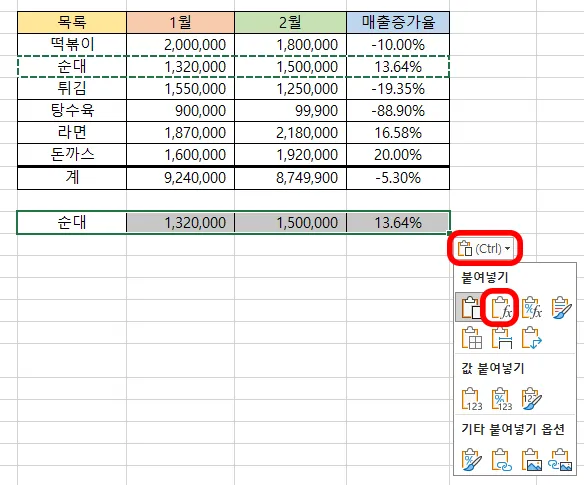Select the 8,749,900 total cell
This screenshot has height=485, width=584.
[x=291, y=178]
